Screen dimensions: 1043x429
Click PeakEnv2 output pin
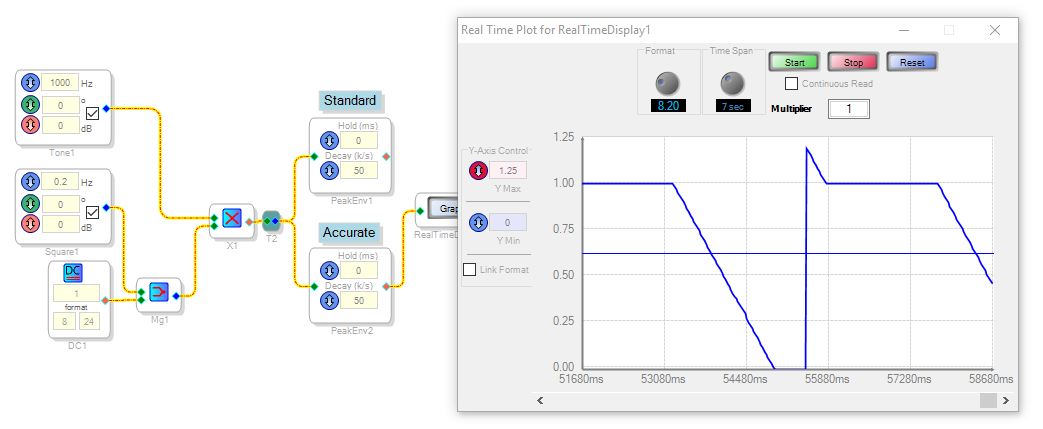pyautogui.click(x=386, y=287)
